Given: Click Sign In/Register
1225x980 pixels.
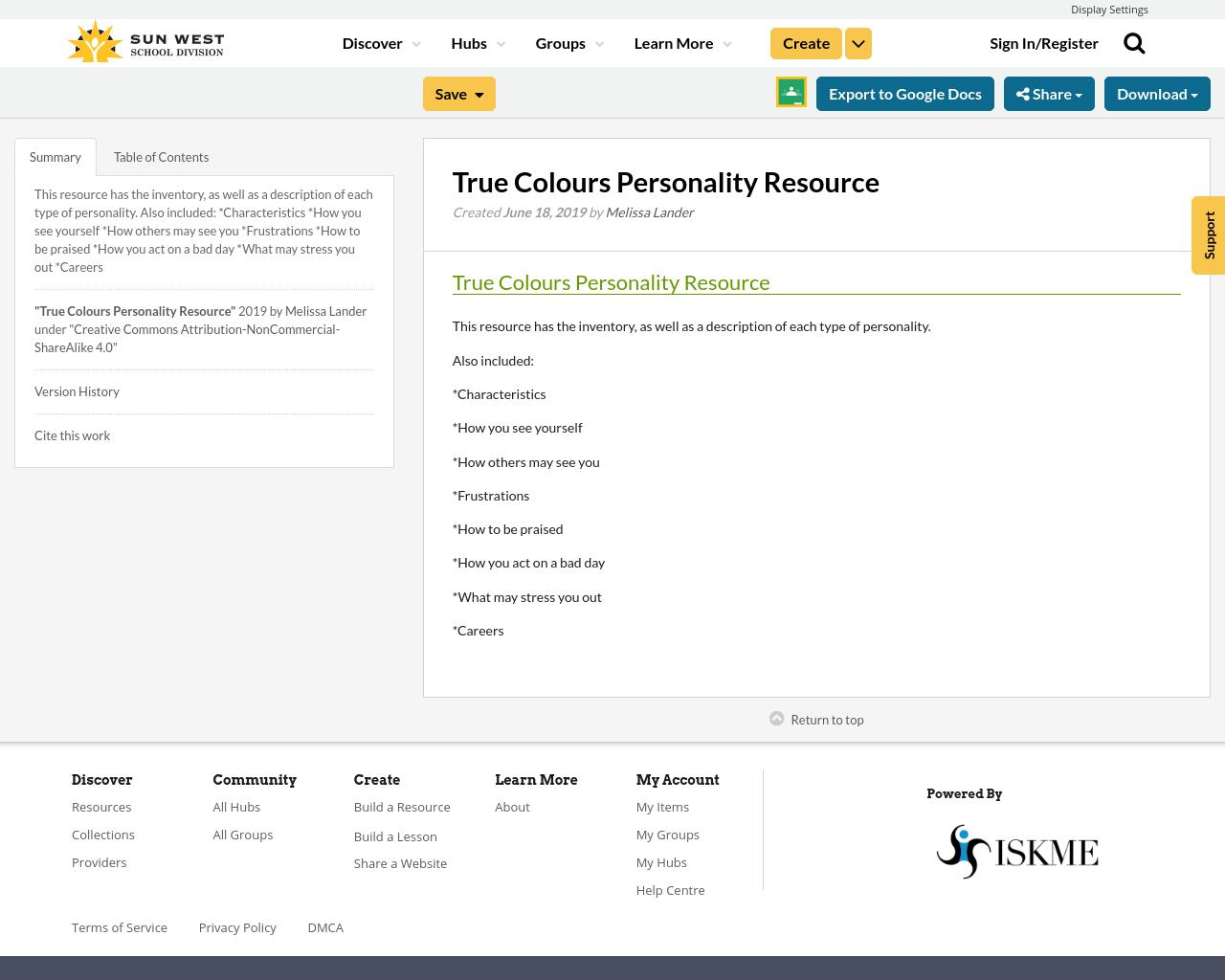Looking at the screenshot, I should 1044,42.
